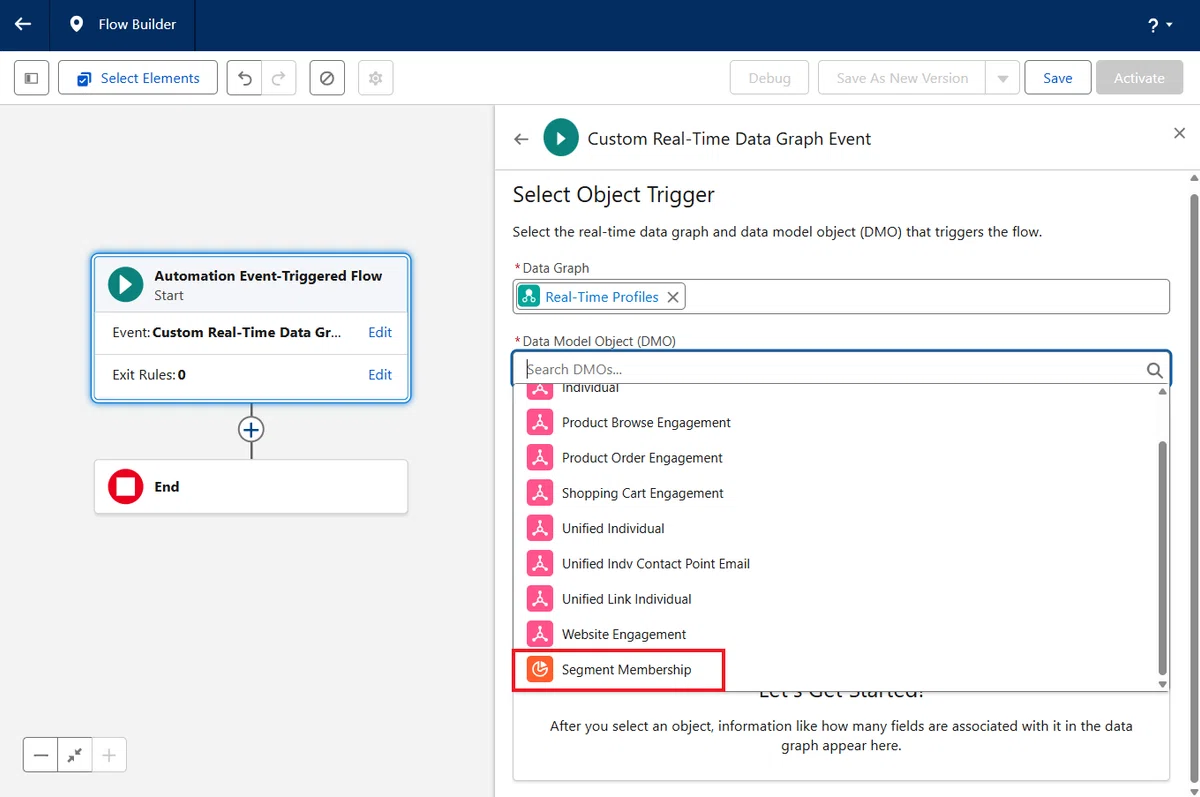Click the Activate button
The image size is (1200, 797).
[x=1139, y=78]
